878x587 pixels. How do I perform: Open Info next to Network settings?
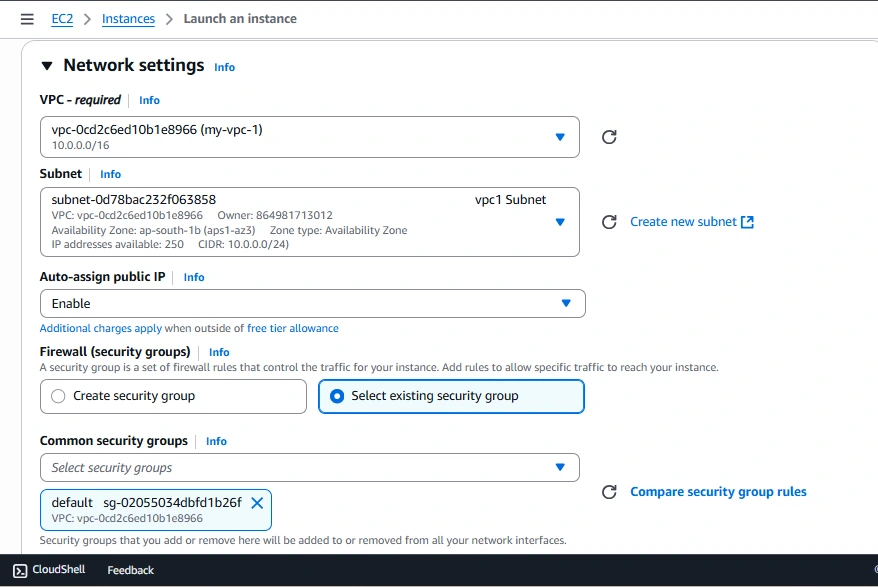[224, 67]
